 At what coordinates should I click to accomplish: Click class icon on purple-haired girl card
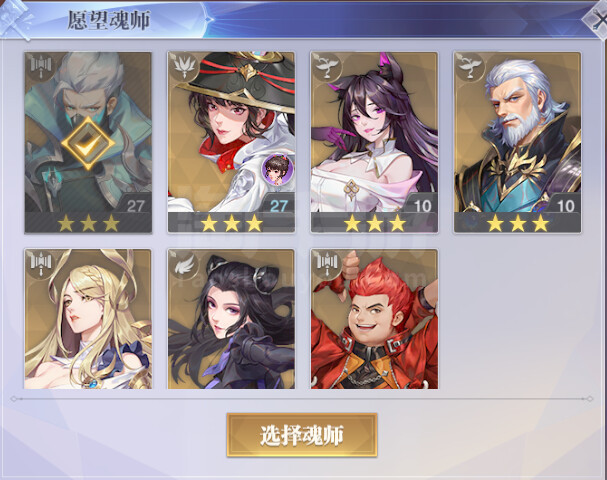[x=327, y=67]
